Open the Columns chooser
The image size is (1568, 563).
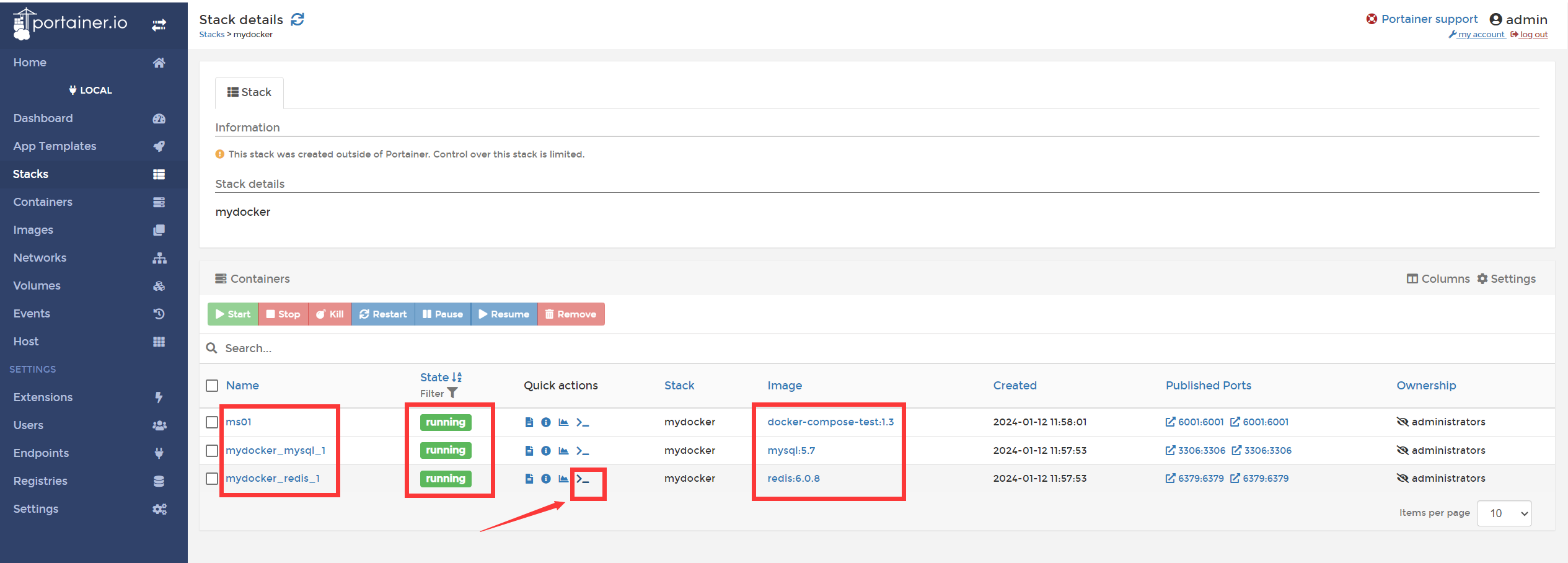[1438, 279]
